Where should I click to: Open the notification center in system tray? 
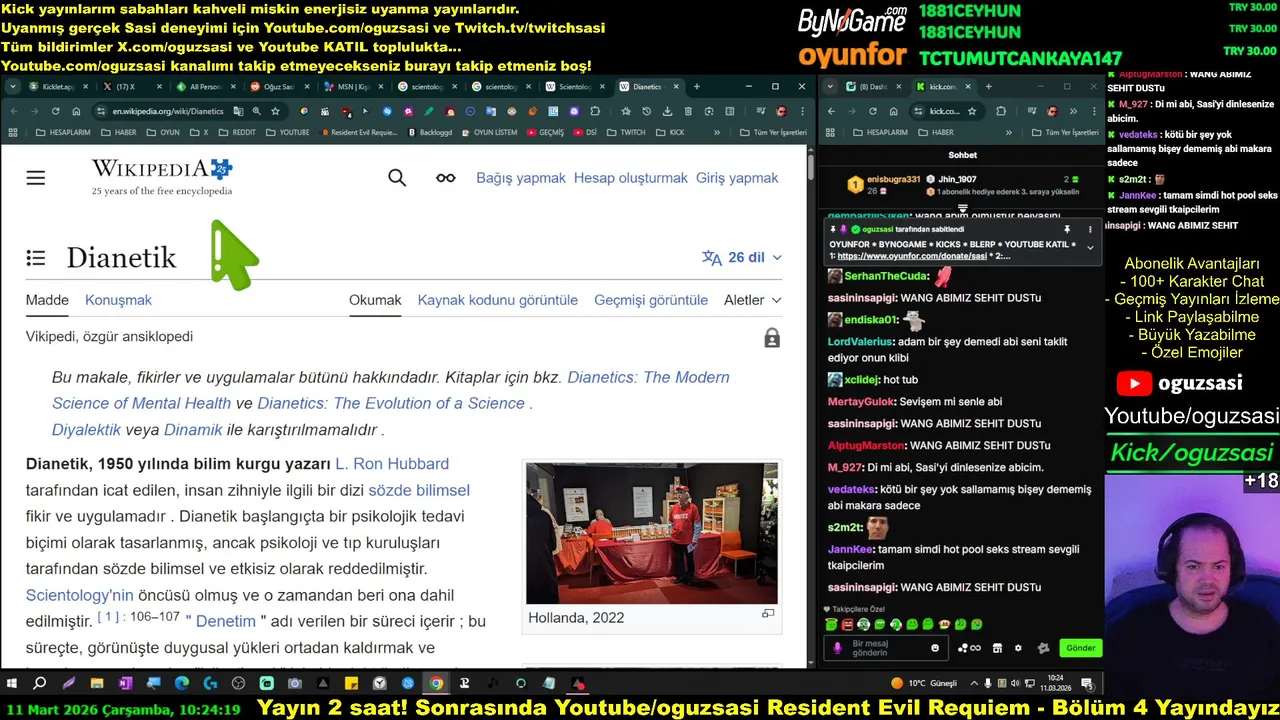1088,684
